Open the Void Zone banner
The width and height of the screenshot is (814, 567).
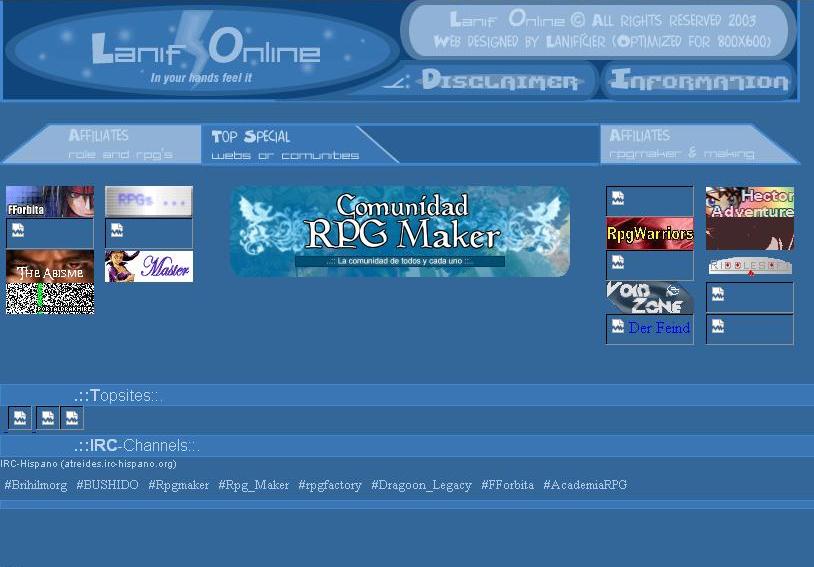(650, 298)
